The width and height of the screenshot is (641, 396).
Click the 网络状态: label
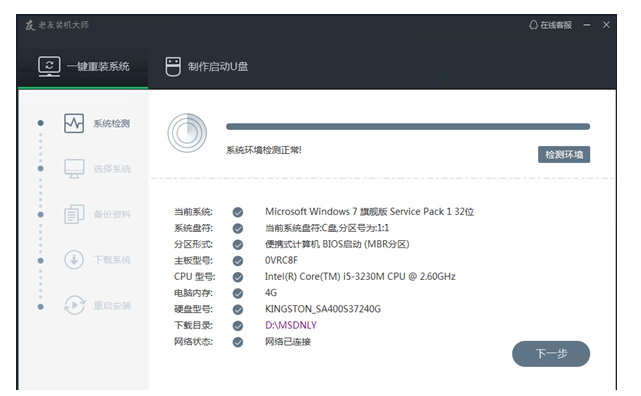pos(193,342)
